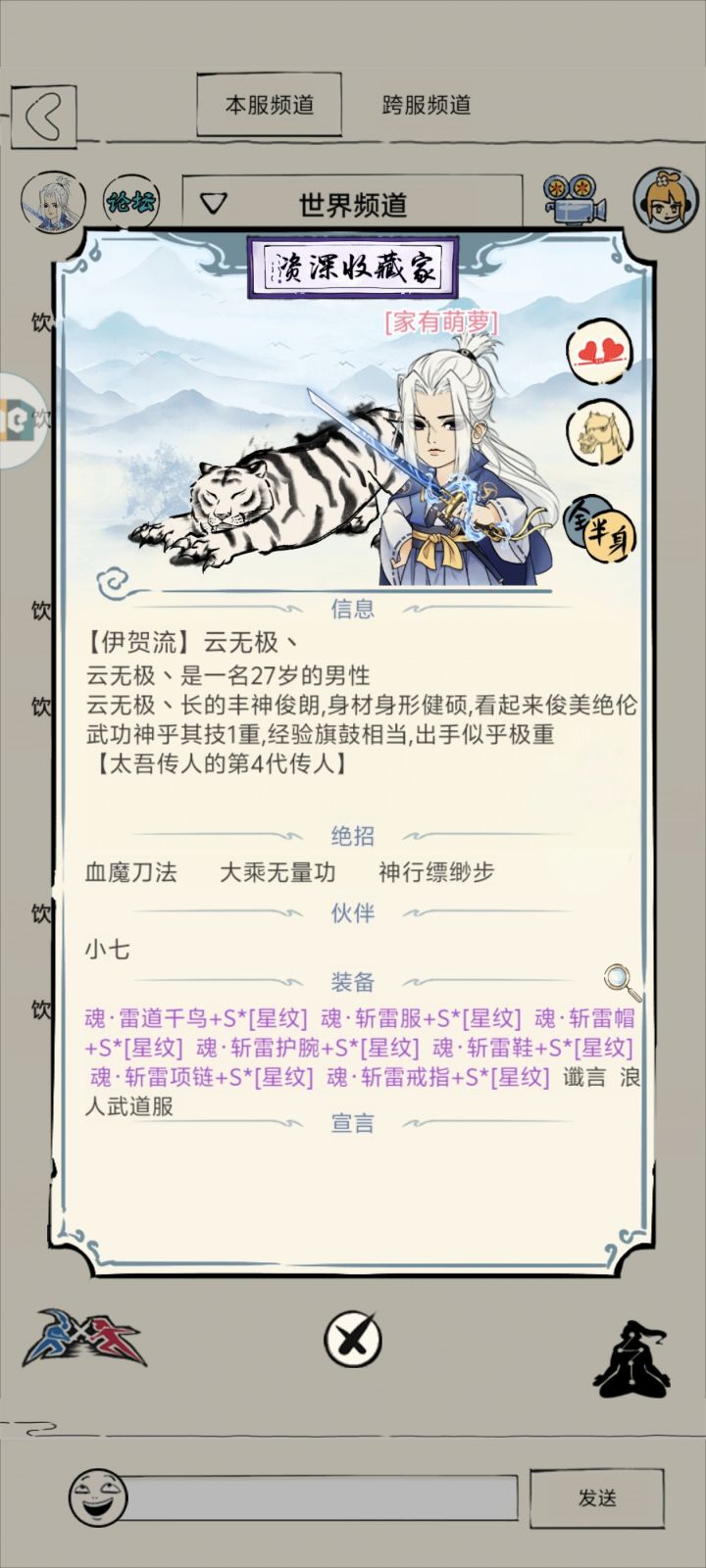Tap the video camera icon
The image size is (706, 1568).
point(576,201)
